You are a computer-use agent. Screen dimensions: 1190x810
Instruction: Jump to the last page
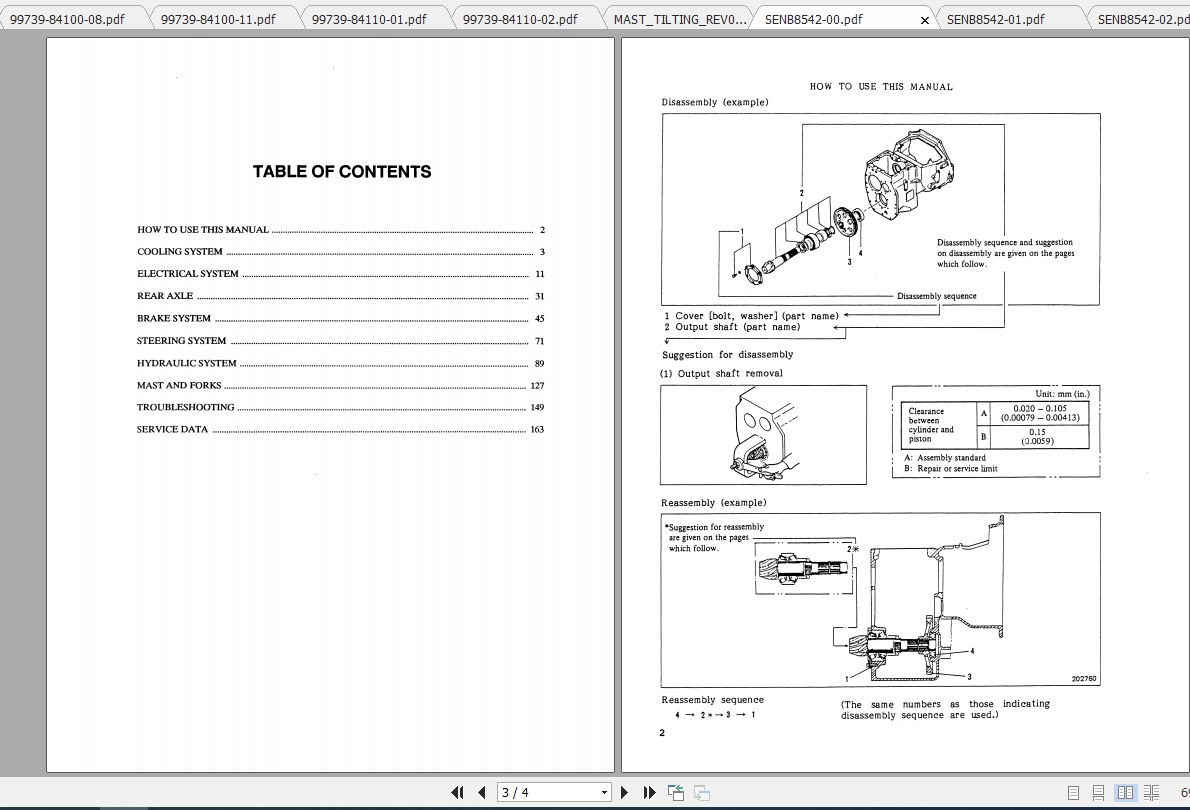pyautogui.click(x=649, y=792)
